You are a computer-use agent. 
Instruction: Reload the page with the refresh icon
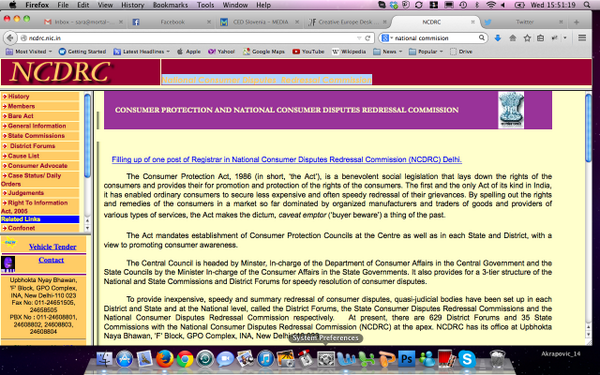[x=368, y=38]
